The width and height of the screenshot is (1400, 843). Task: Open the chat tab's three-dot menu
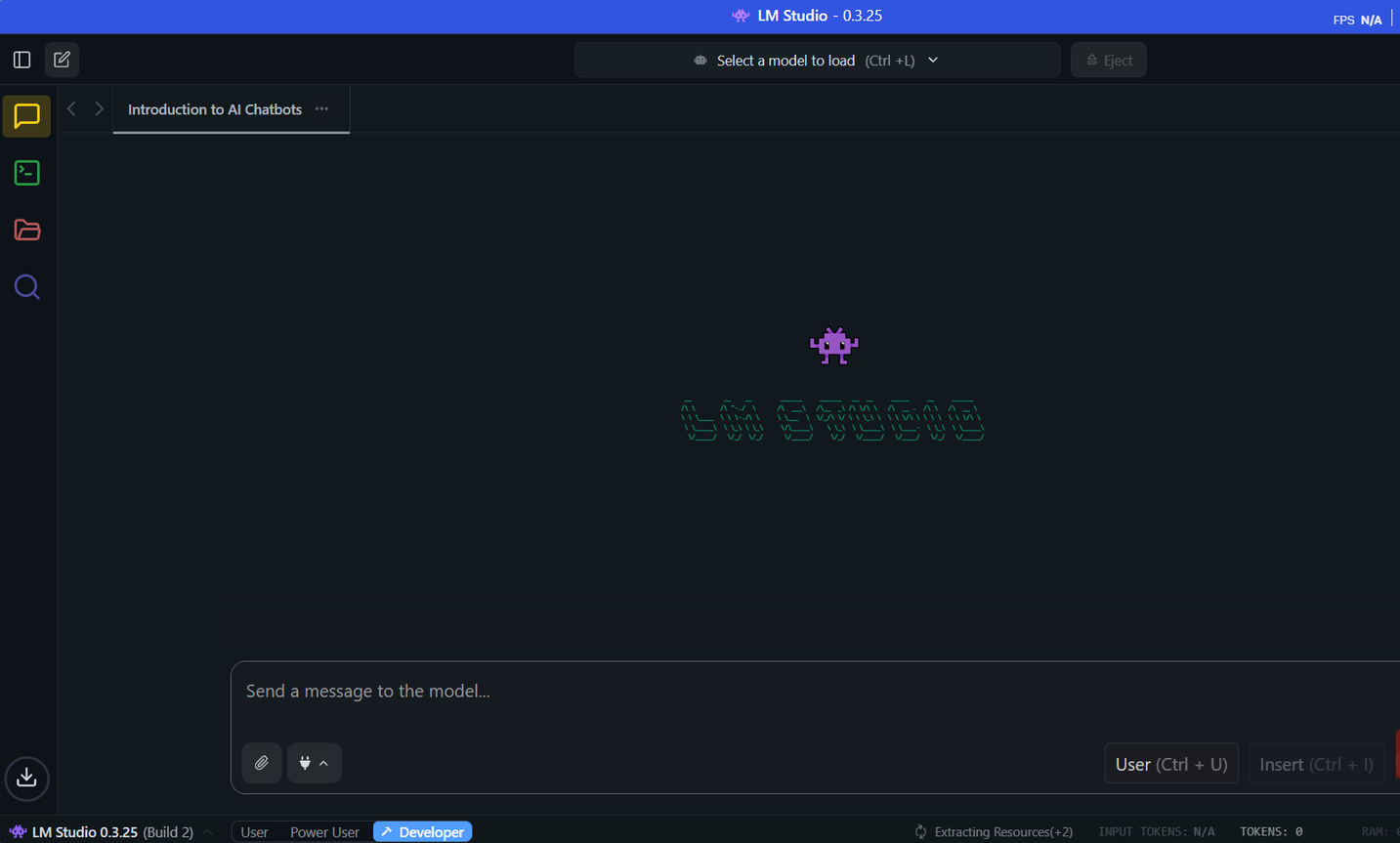click(x=321, y=109)
